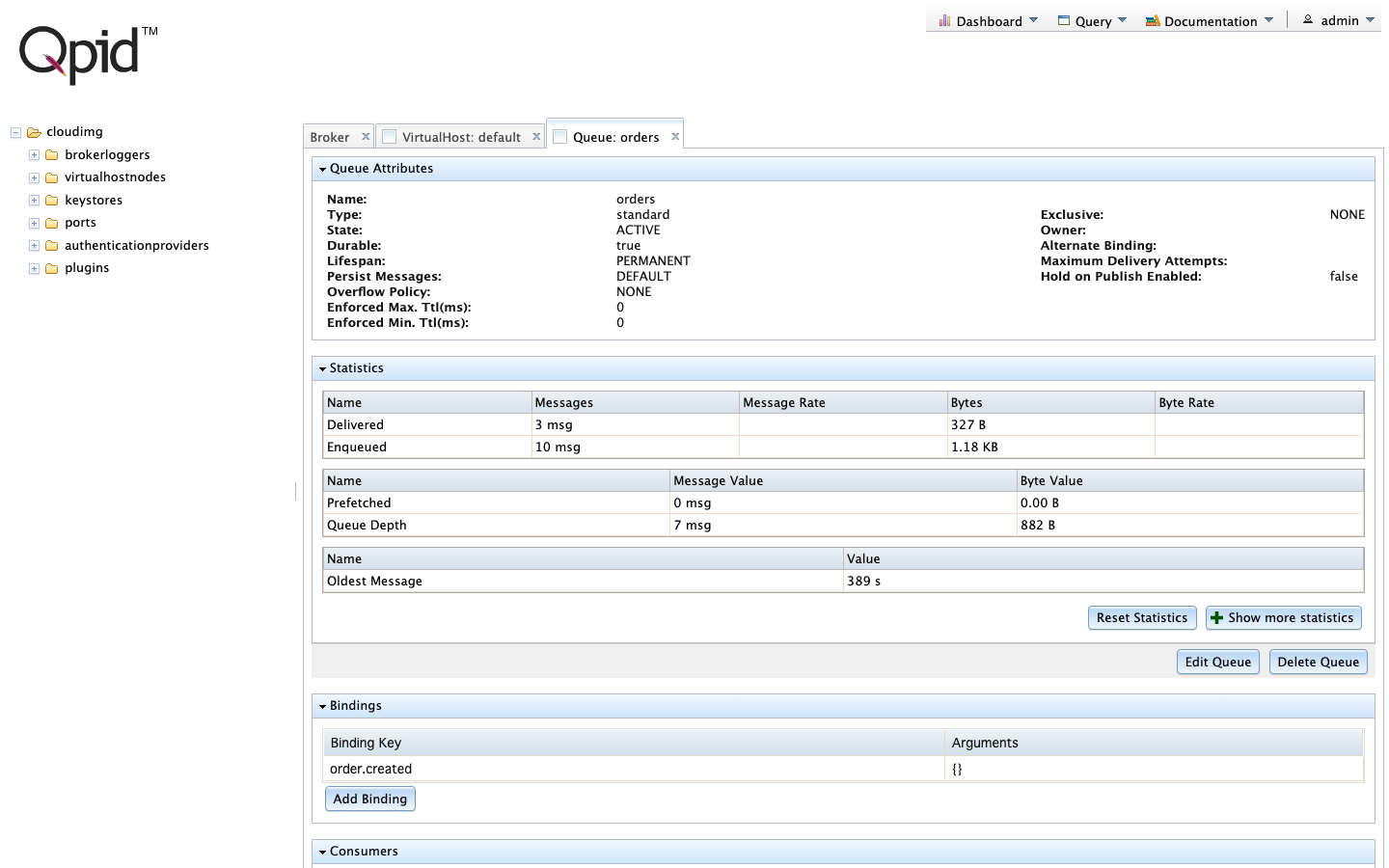The width and height of the screenshot is (1389, 868).
Task: Click the Edit Queue button
Action: point(1217,662)
